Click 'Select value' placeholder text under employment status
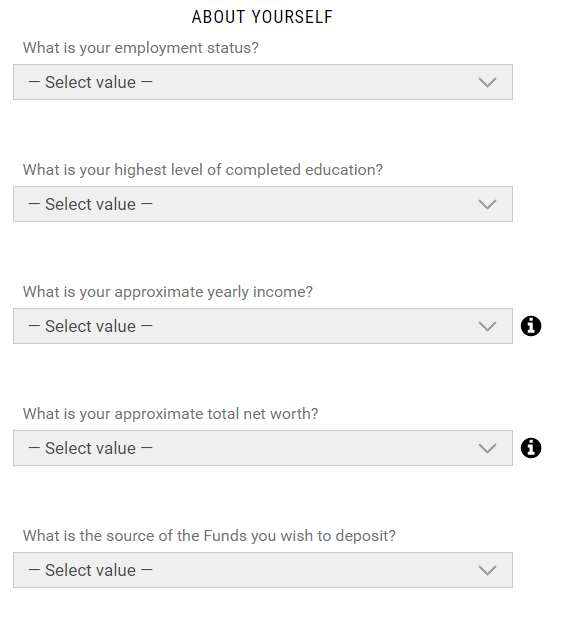Image resolution: width=569 pixels, height=623 pixels. (90, 82)
